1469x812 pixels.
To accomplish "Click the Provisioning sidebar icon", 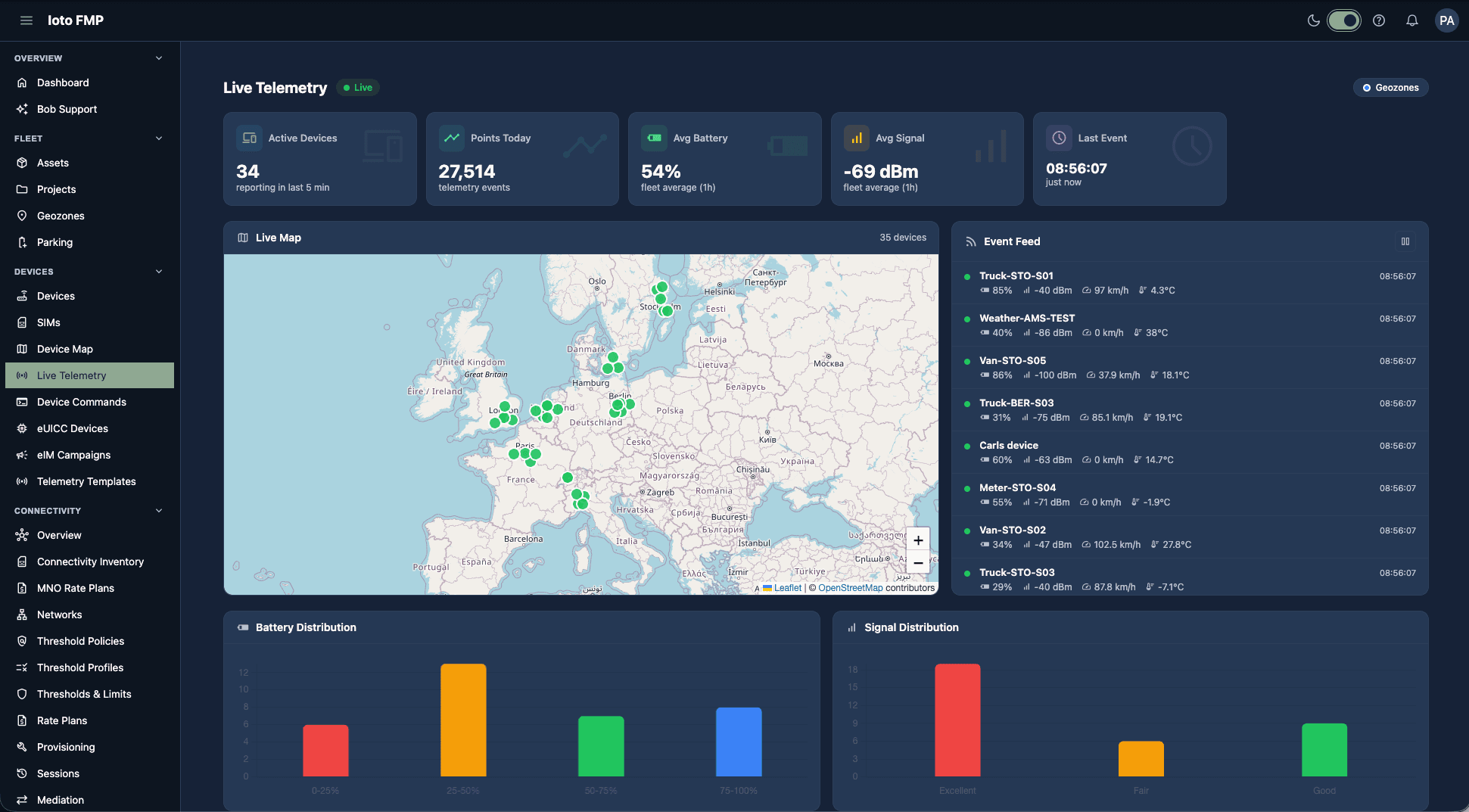I will click(22, 747).
